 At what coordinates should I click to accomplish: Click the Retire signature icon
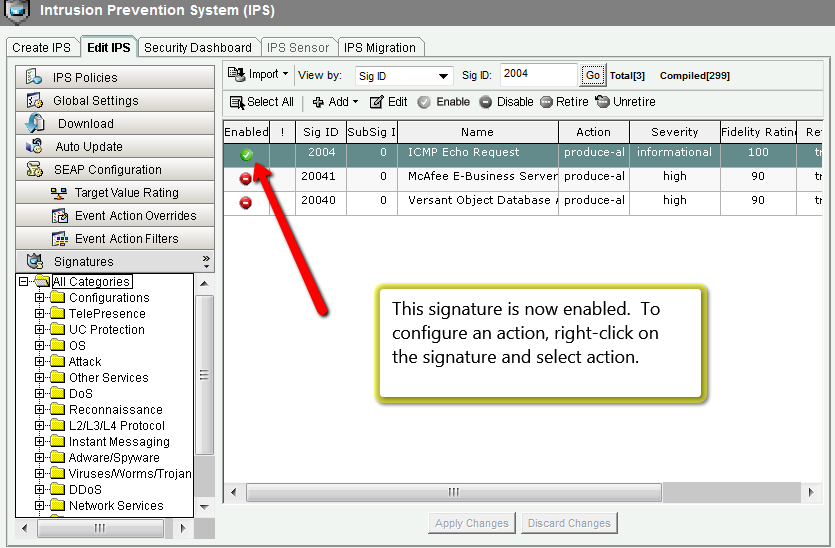(x=546, y=102)
